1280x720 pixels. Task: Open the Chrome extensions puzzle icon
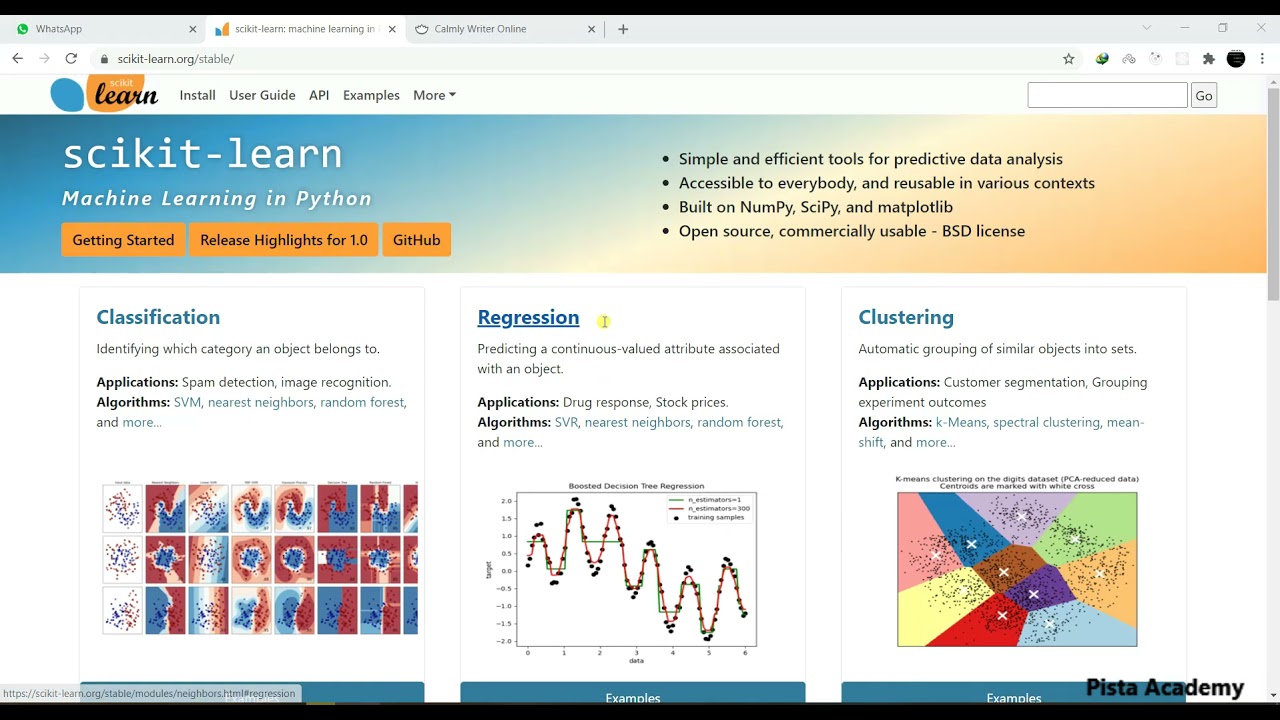pyautogui.click(x=1208, y=59)
